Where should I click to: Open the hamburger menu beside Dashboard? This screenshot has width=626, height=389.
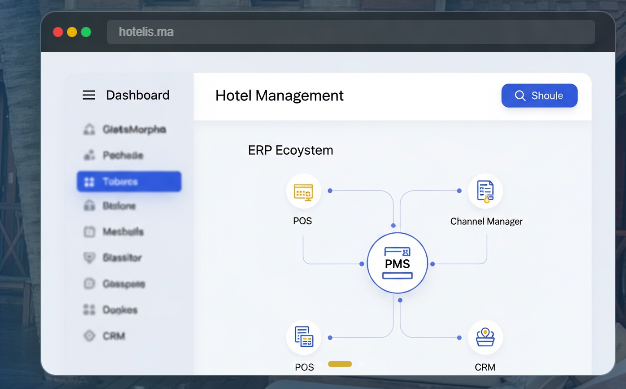pyautogui.click(x=89, y=95)
